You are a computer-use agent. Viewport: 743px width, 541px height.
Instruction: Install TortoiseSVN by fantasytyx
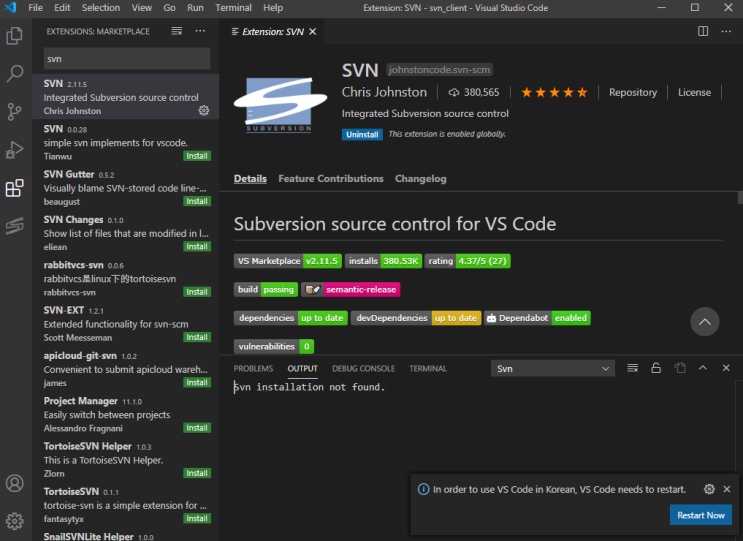click(197, 518)
